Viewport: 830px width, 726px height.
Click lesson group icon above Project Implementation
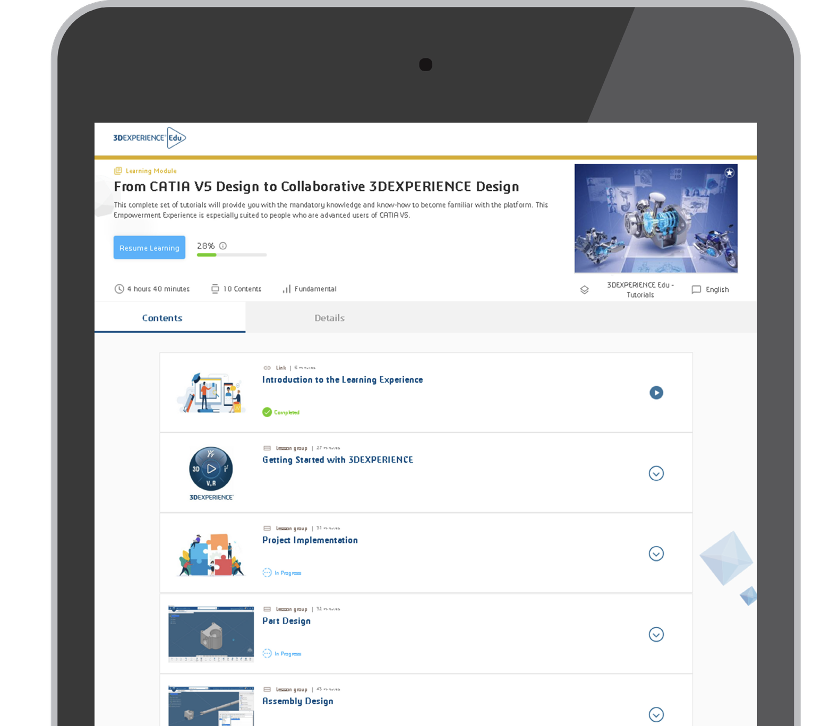pyautogui.click(x=267, y=529)
